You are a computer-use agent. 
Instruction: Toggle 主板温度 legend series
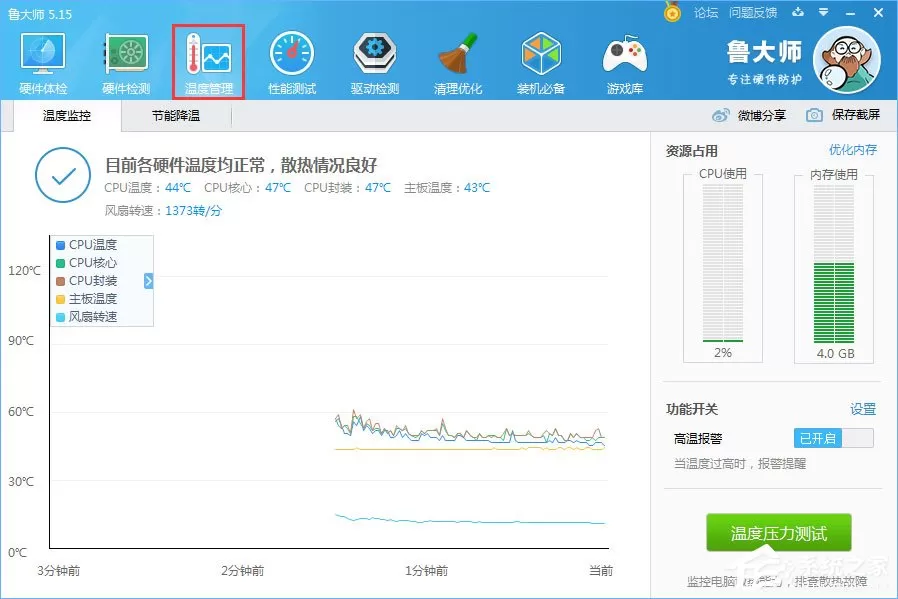coord(86,298)
